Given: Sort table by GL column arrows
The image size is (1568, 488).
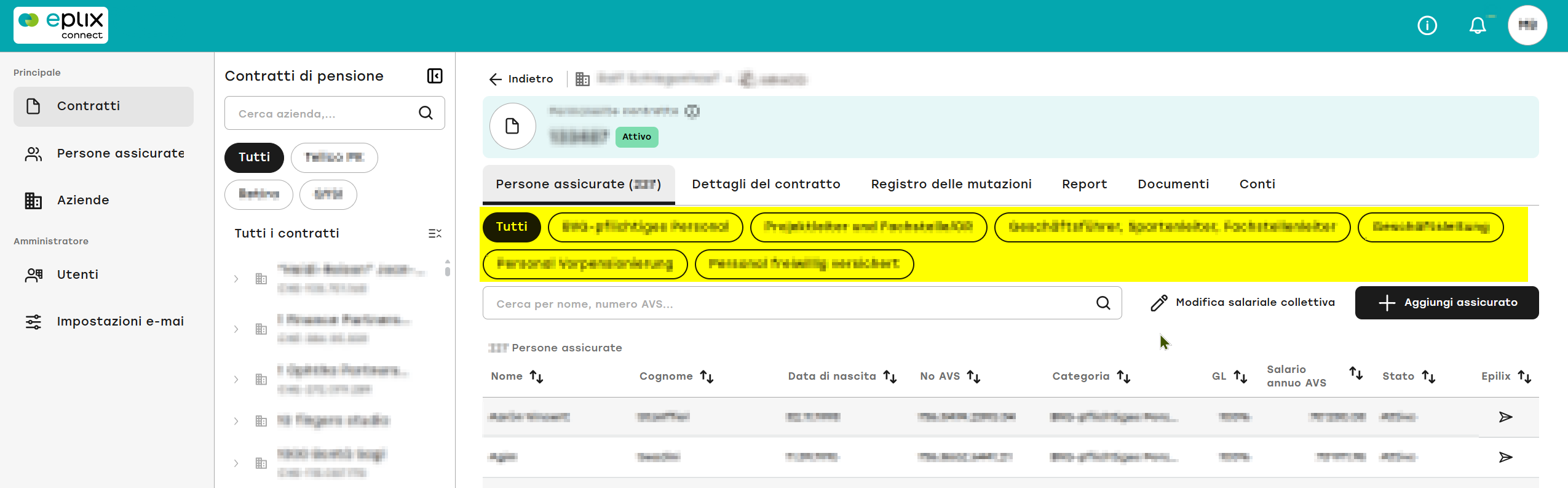Looking at the screenshot, I should coord(1241,377).
